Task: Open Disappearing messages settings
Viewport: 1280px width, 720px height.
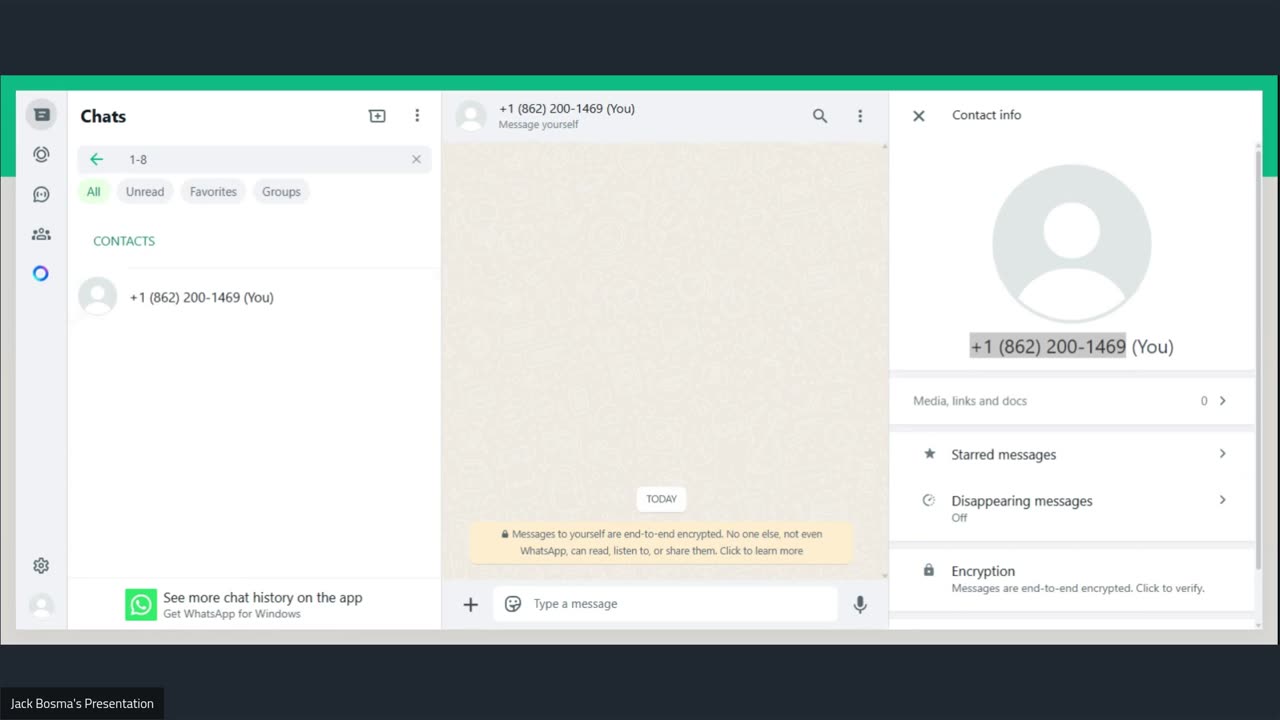Action: [1071, 507]
